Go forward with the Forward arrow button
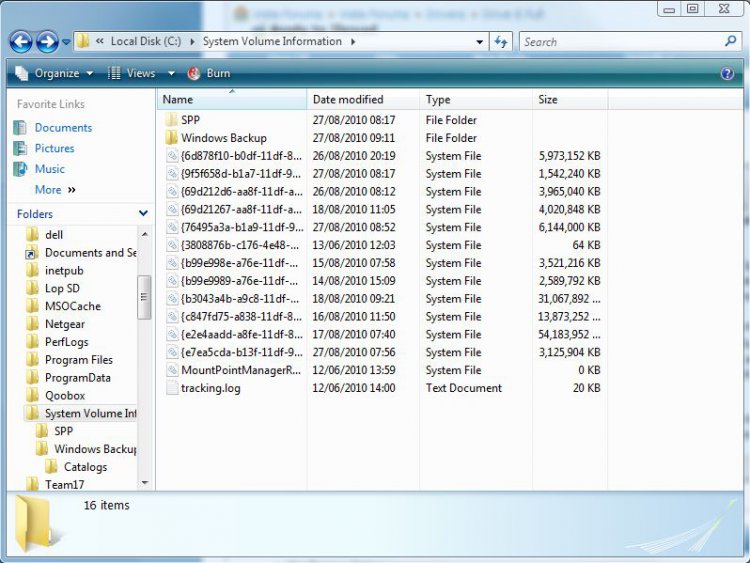The height and width of the screenshot is (563, 750). (x=47, y=42)
